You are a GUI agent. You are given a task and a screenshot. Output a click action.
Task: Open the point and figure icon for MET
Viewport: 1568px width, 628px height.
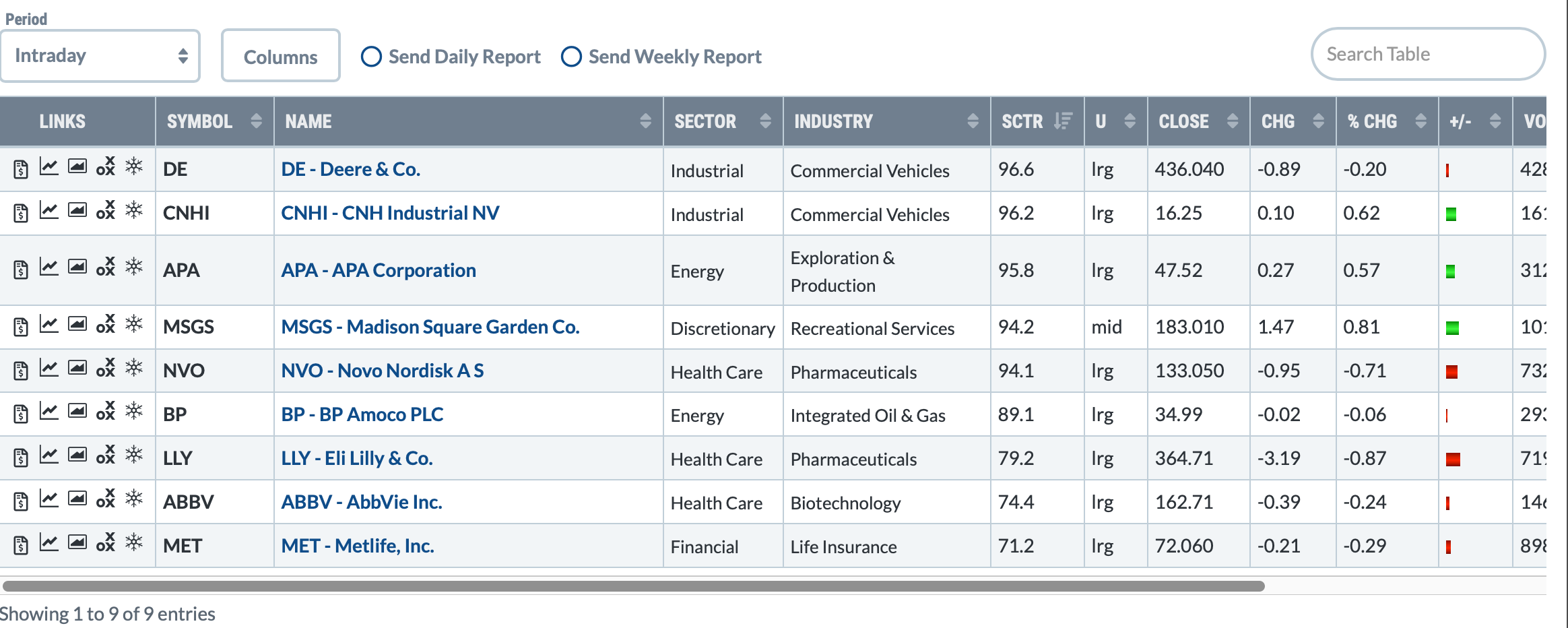(106, 543)
